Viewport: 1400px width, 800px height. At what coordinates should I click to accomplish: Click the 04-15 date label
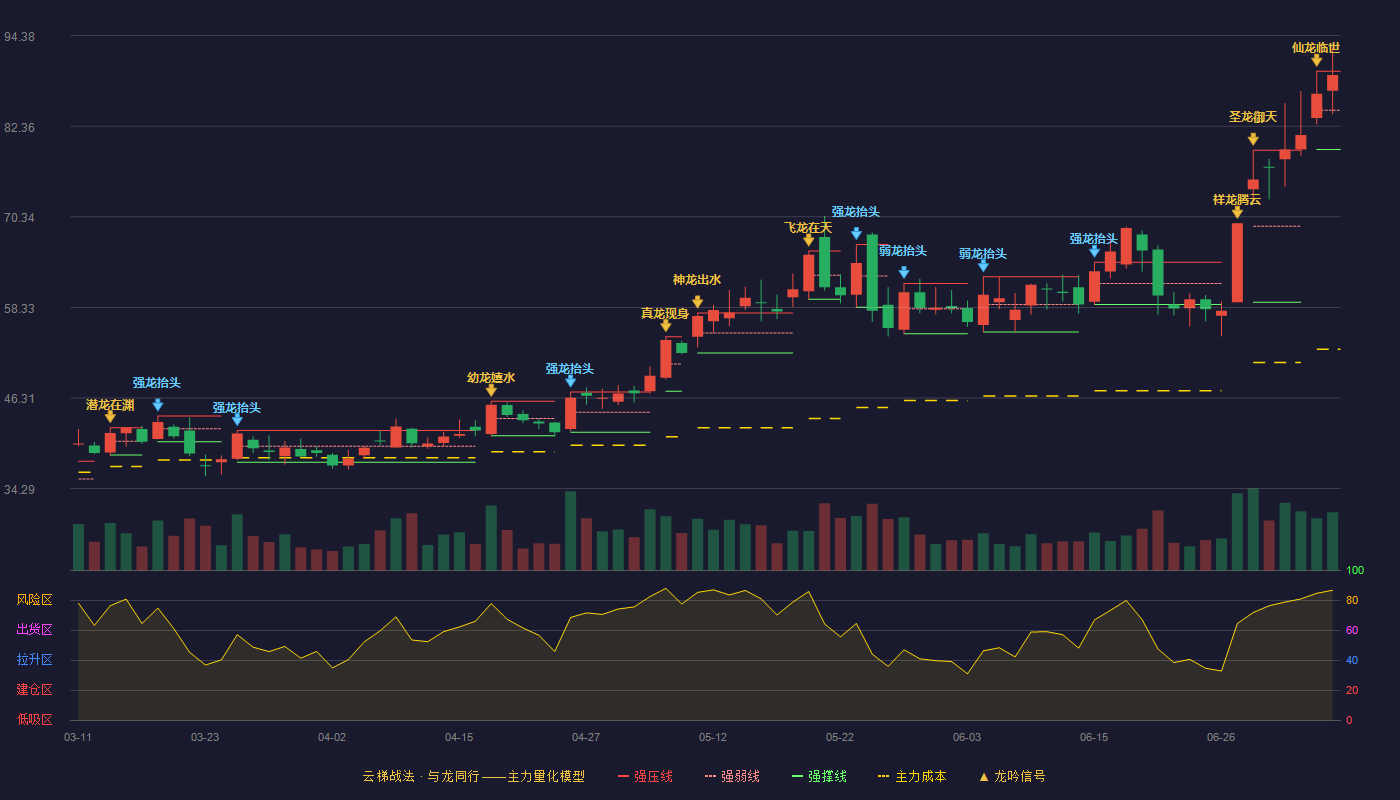point(459,737)
